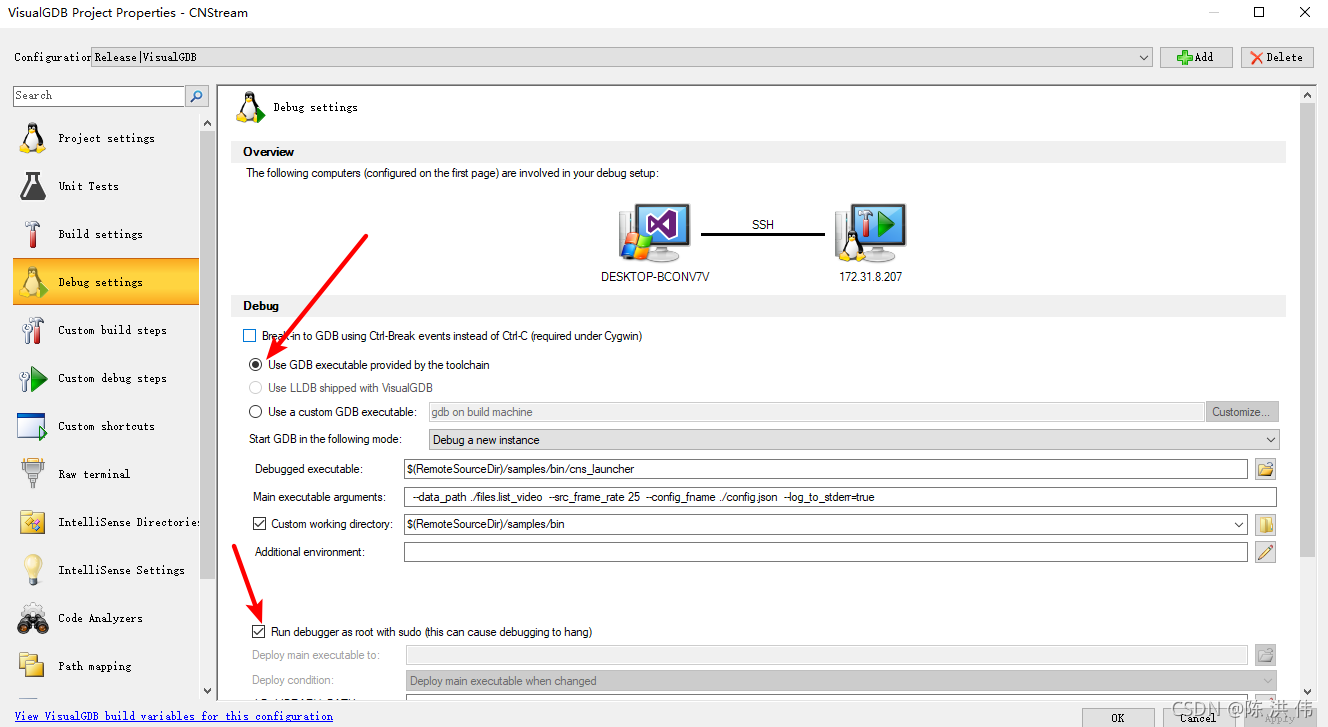1328x727 pixels.
Task: Click the IntelliSense Settings lightbulb icon
Action: pyautogui.click(x=32, y=570)
